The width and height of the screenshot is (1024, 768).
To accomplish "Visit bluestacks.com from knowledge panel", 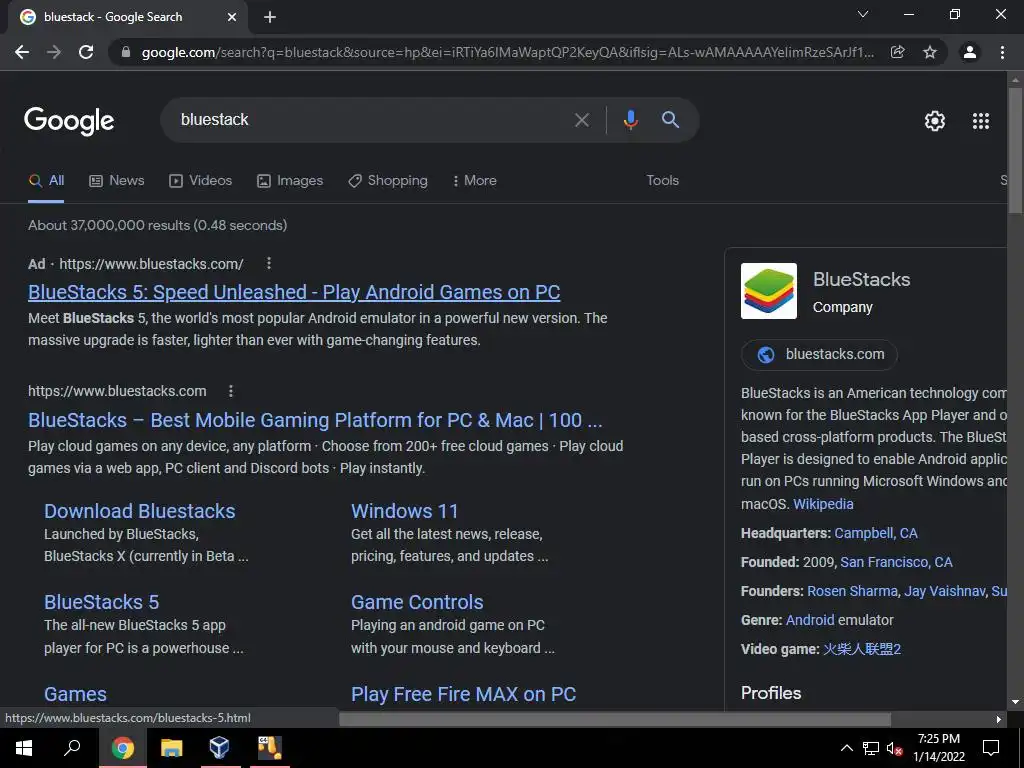I will (x=820, y=355).
